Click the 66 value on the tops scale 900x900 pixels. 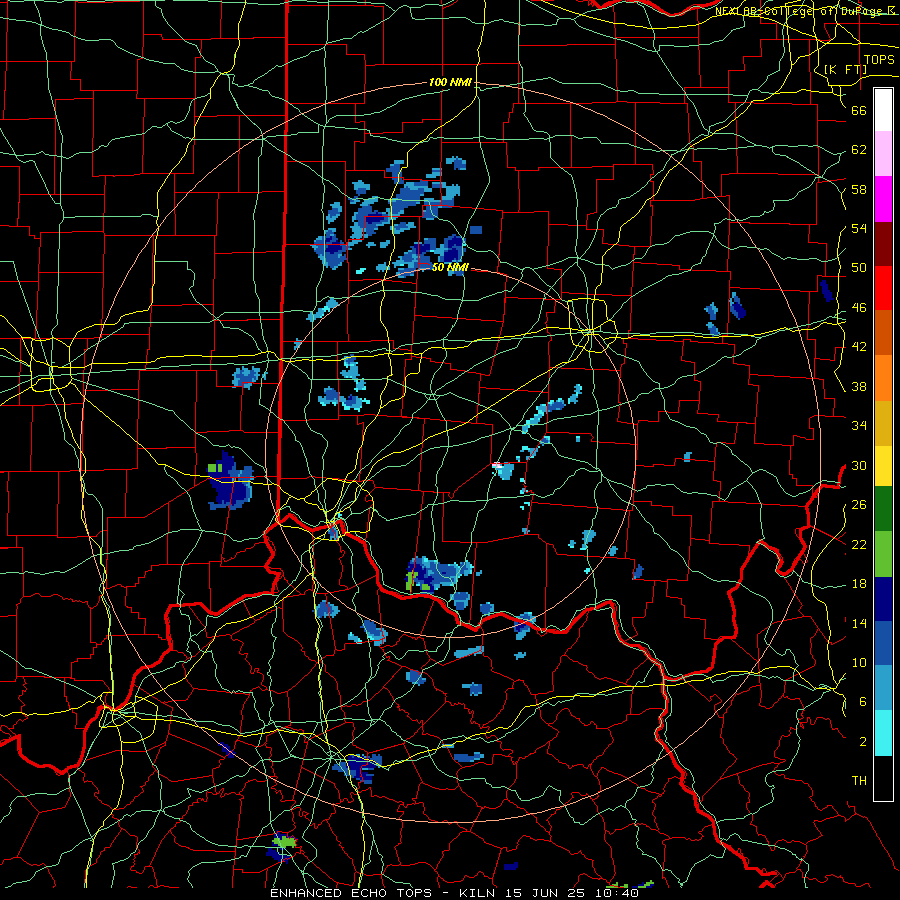point(859,111)
